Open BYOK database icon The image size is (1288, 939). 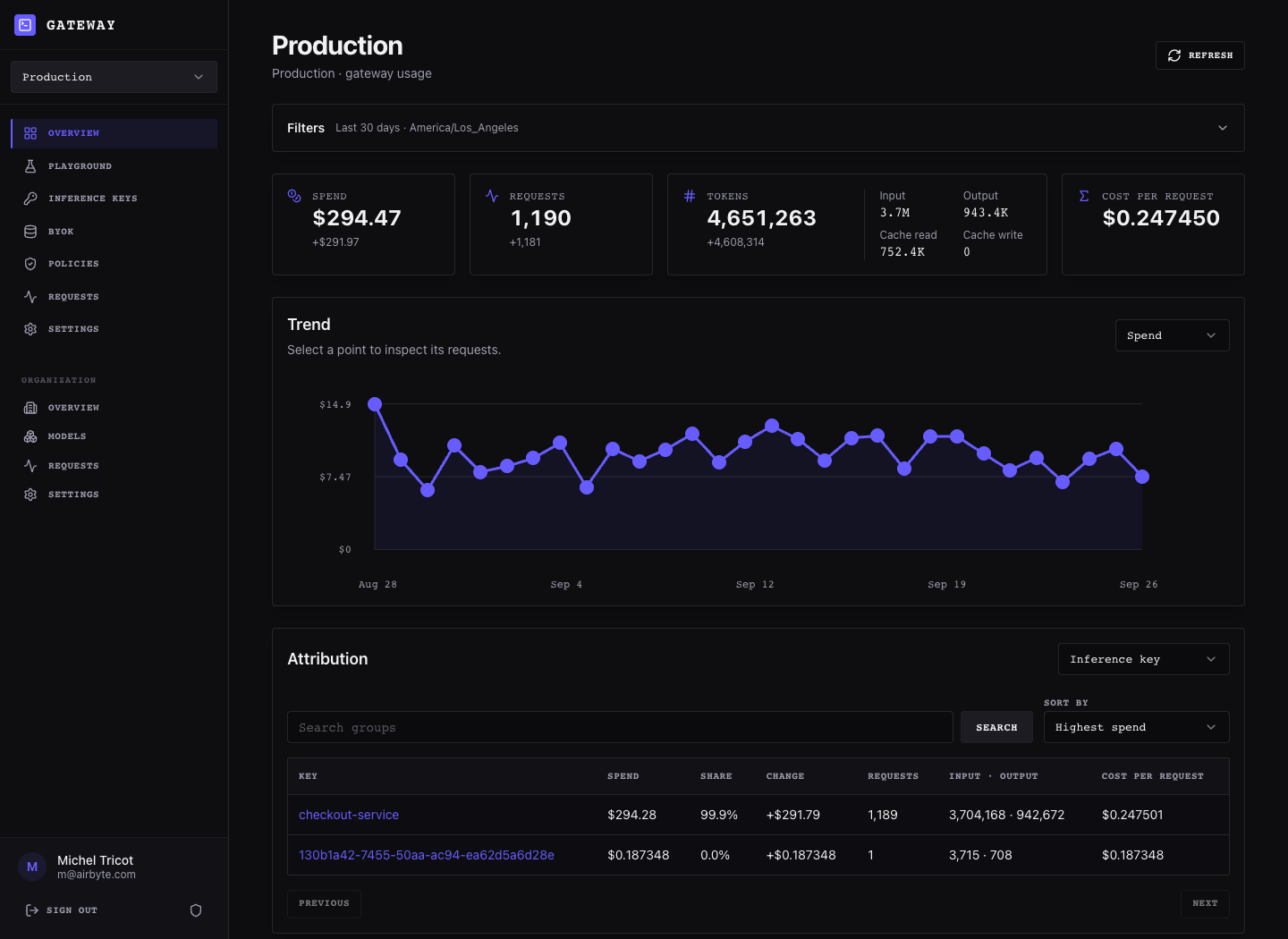tap(30, 232)
